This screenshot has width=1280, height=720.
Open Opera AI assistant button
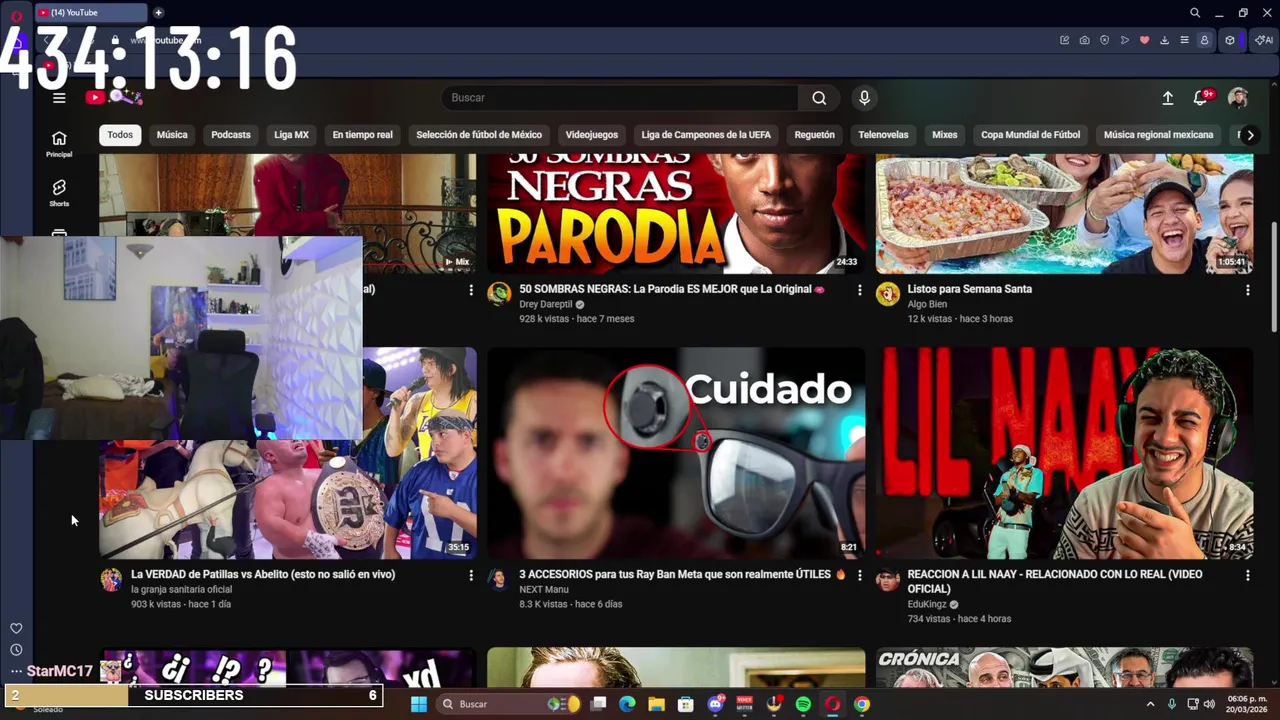pos(1265,40)
